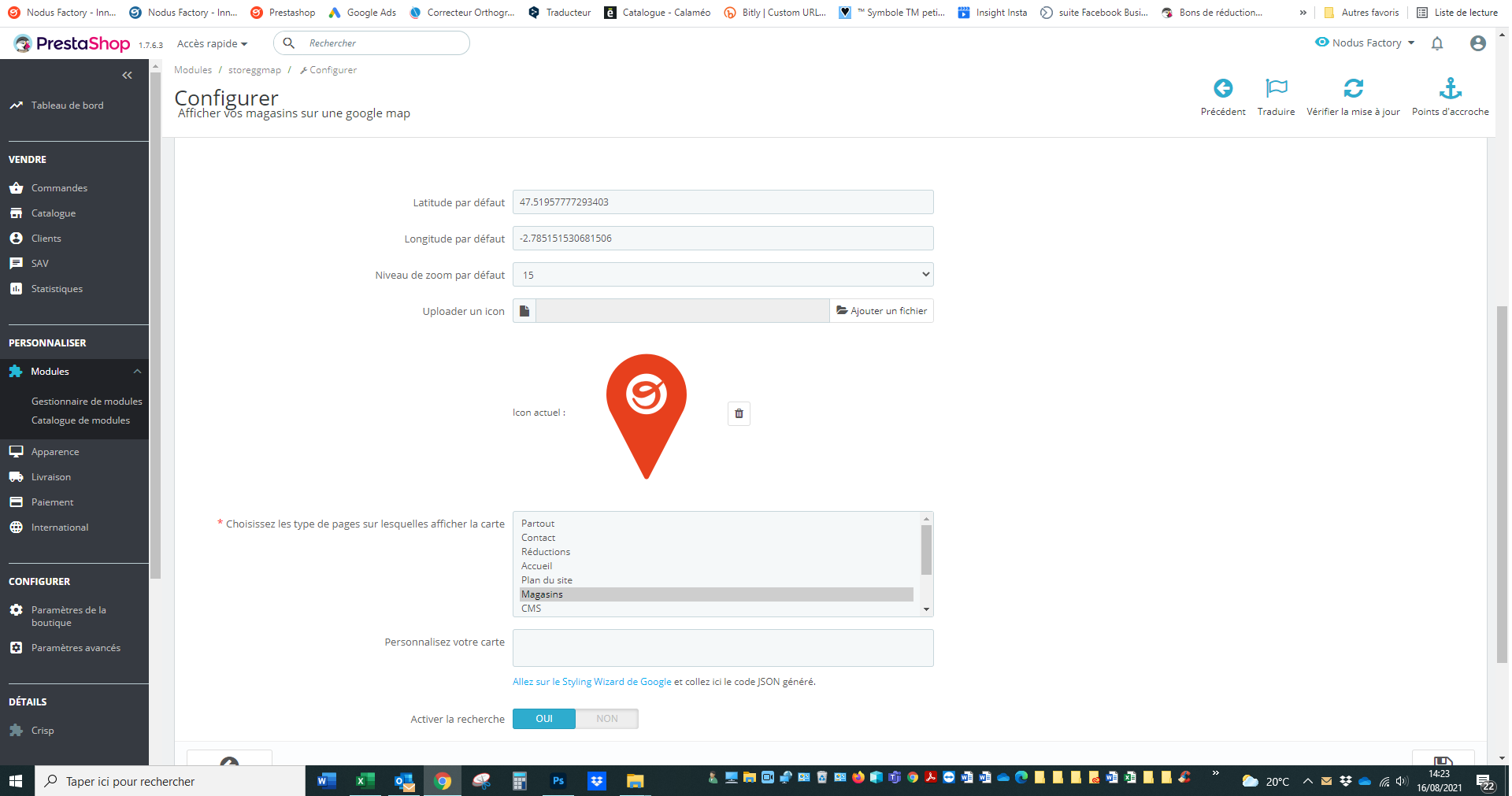Image resolution: width=1512 pixels, height=796 pixels.
Task: Open the Traduire flag icon
Action: coord(1276,88)
